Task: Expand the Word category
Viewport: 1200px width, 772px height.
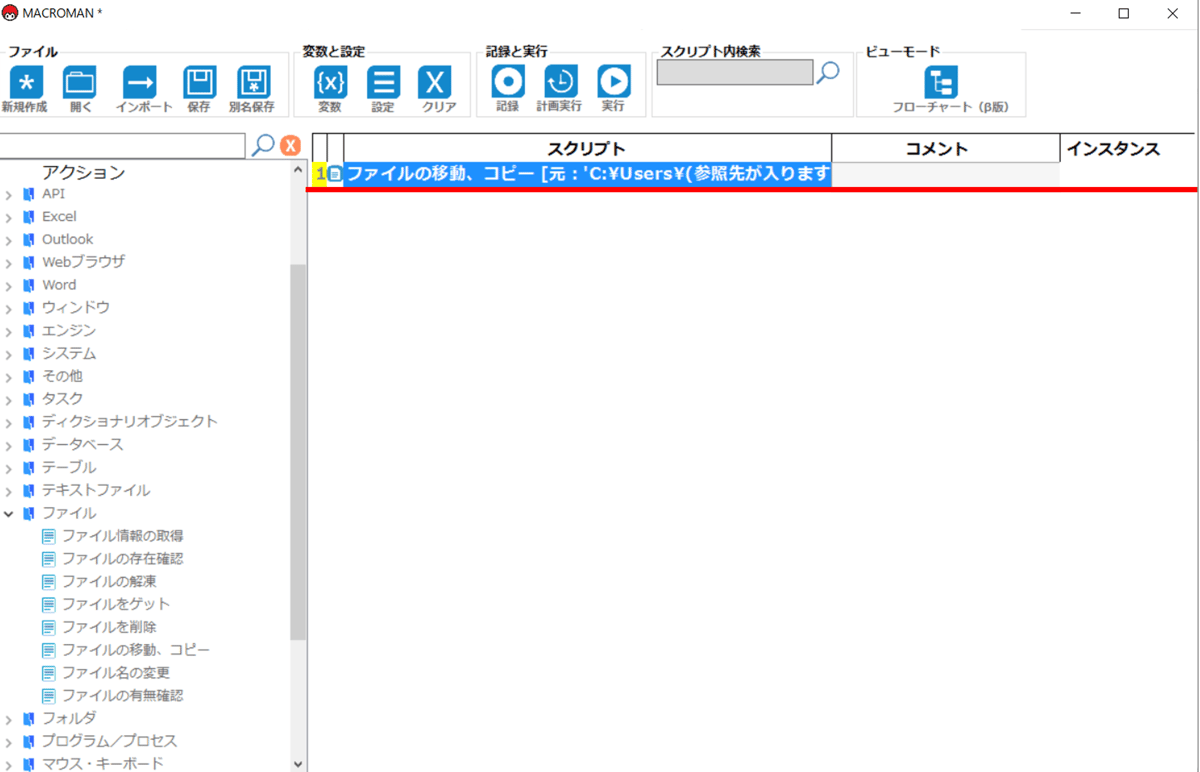Action: [8, 285]
